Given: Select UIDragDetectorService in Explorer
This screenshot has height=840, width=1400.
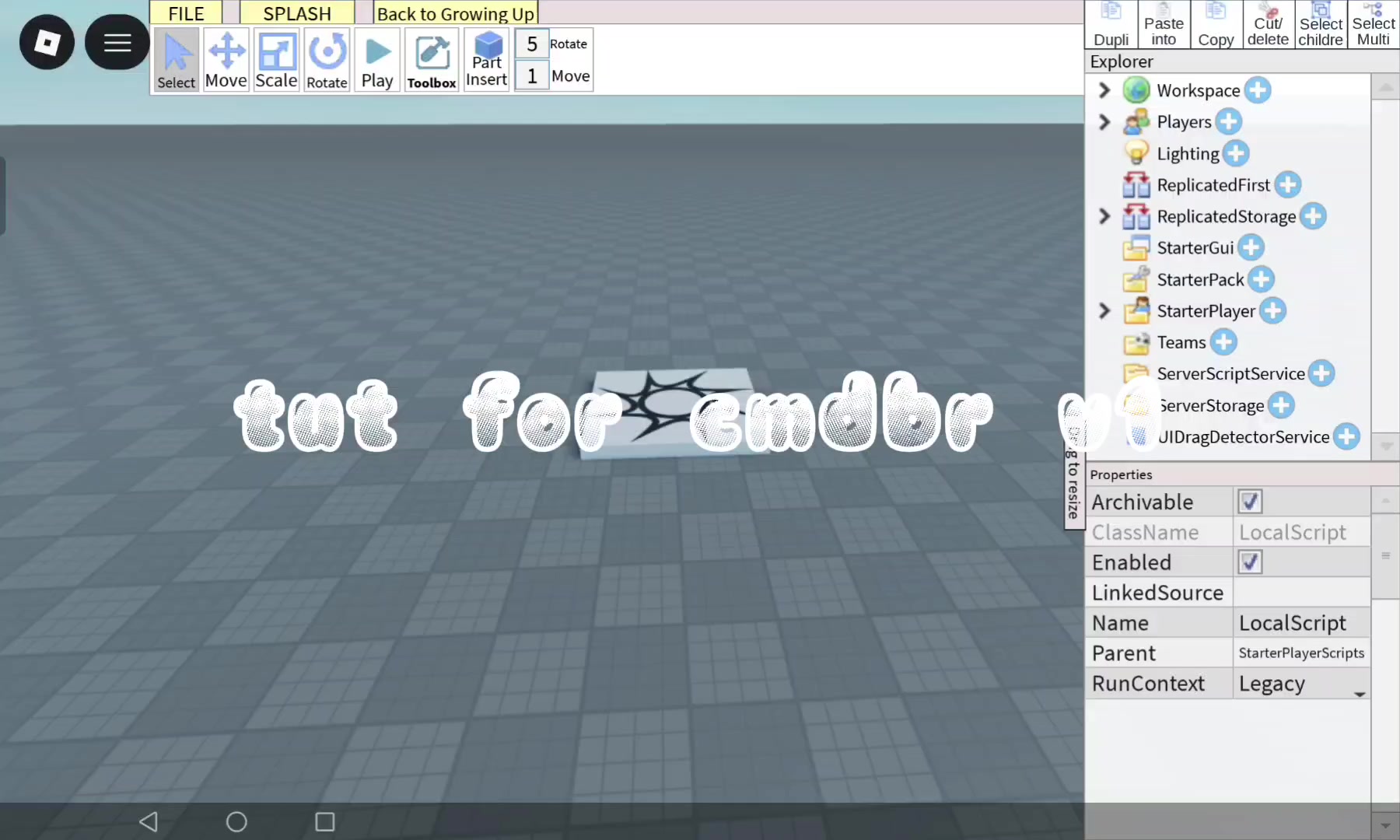Looking at the screenshot, I should click(x=1243, y=437).
